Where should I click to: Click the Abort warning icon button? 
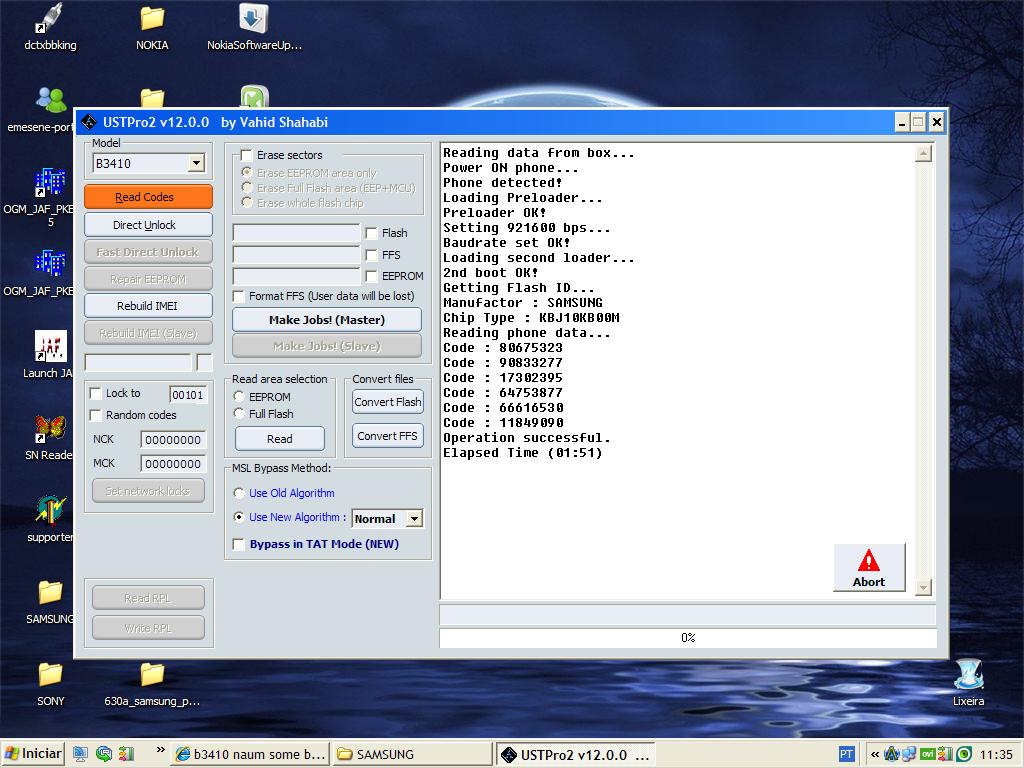click(x=869, y=568)
